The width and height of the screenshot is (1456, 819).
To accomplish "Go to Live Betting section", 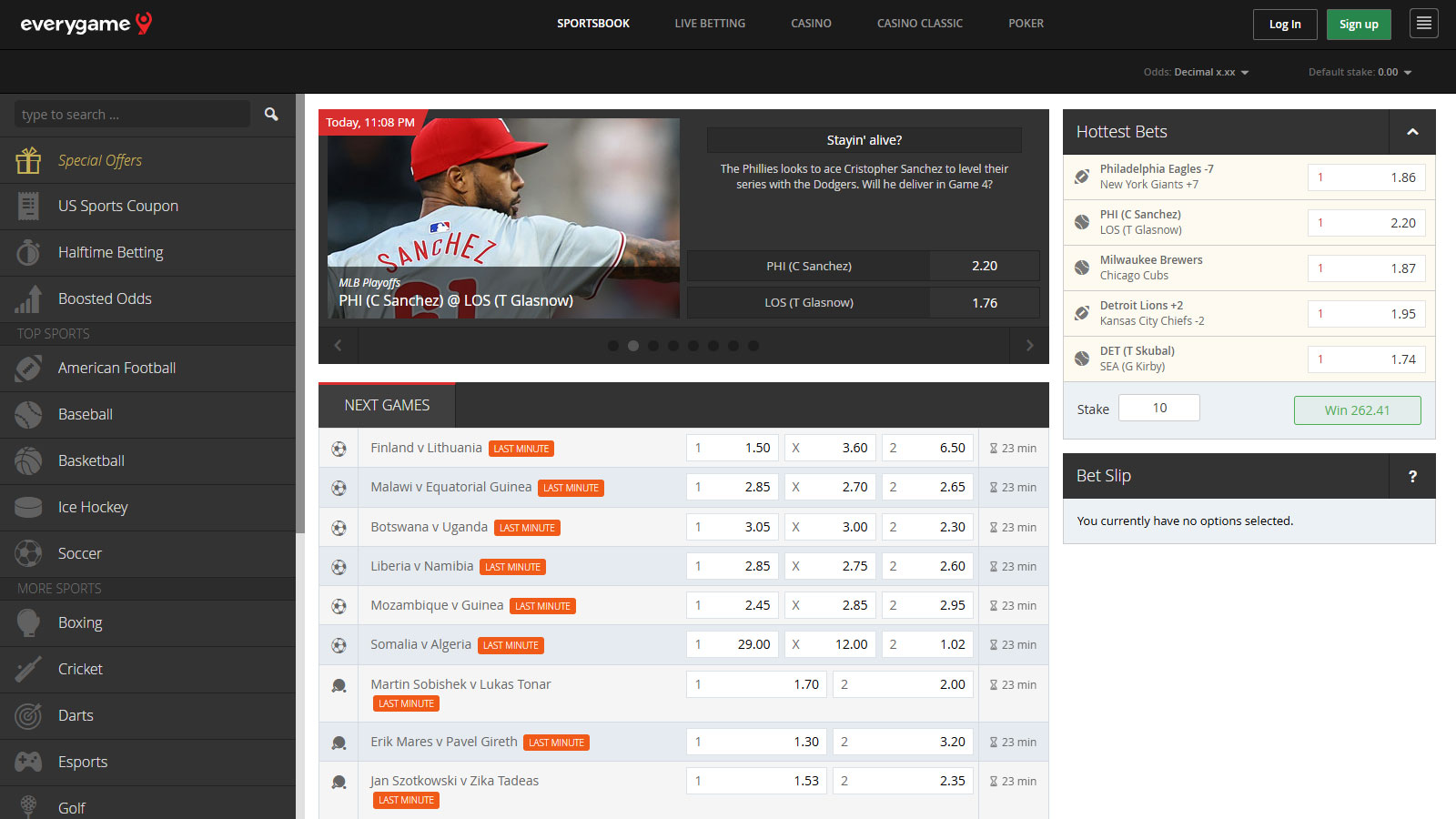I will click(x=710, y=24).
